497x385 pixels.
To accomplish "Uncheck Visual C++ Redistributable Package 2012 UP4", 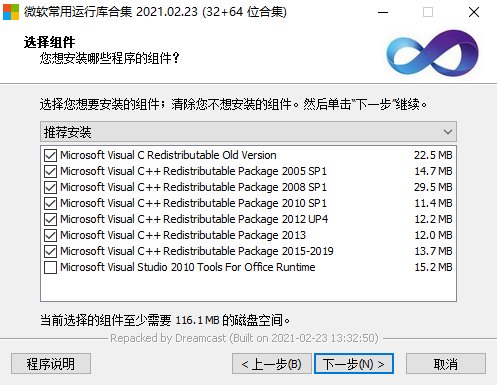I will 50,219.
